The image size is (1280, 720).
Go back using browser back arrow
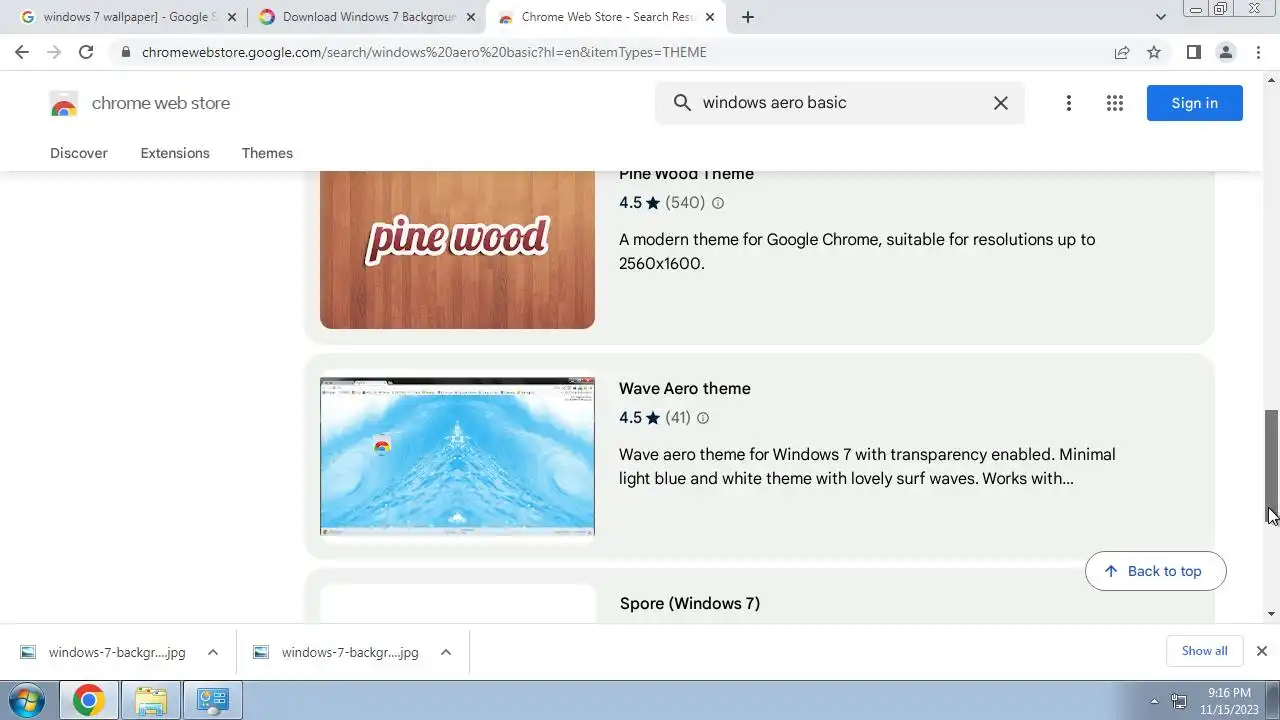pos(22,52)
